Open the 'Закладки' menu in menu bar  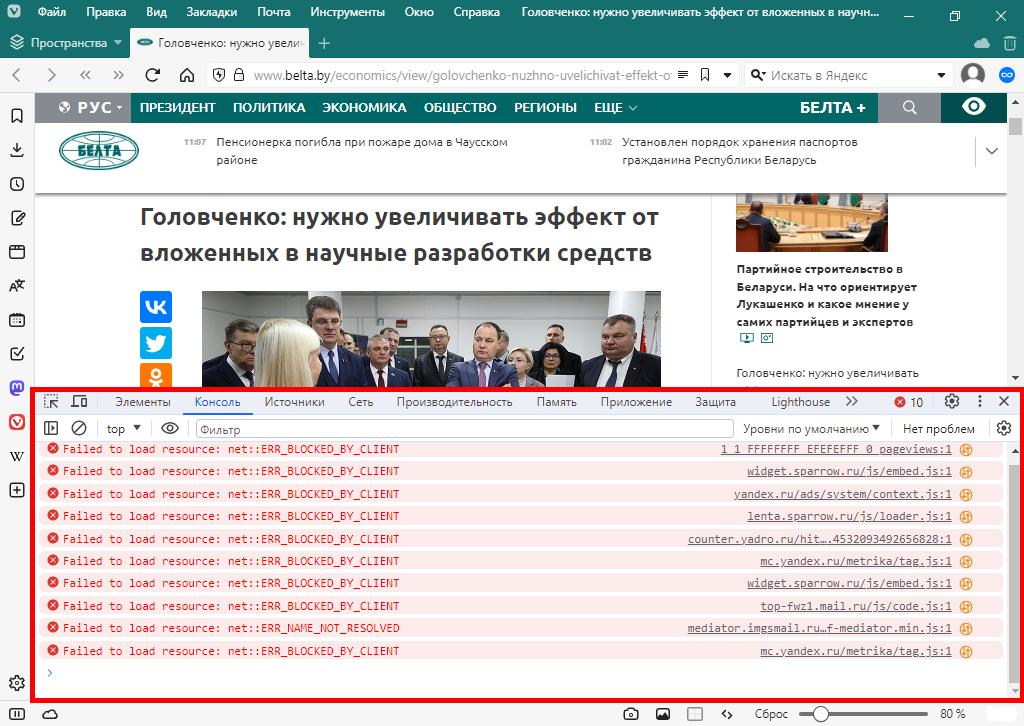click(x=211, y=14)
